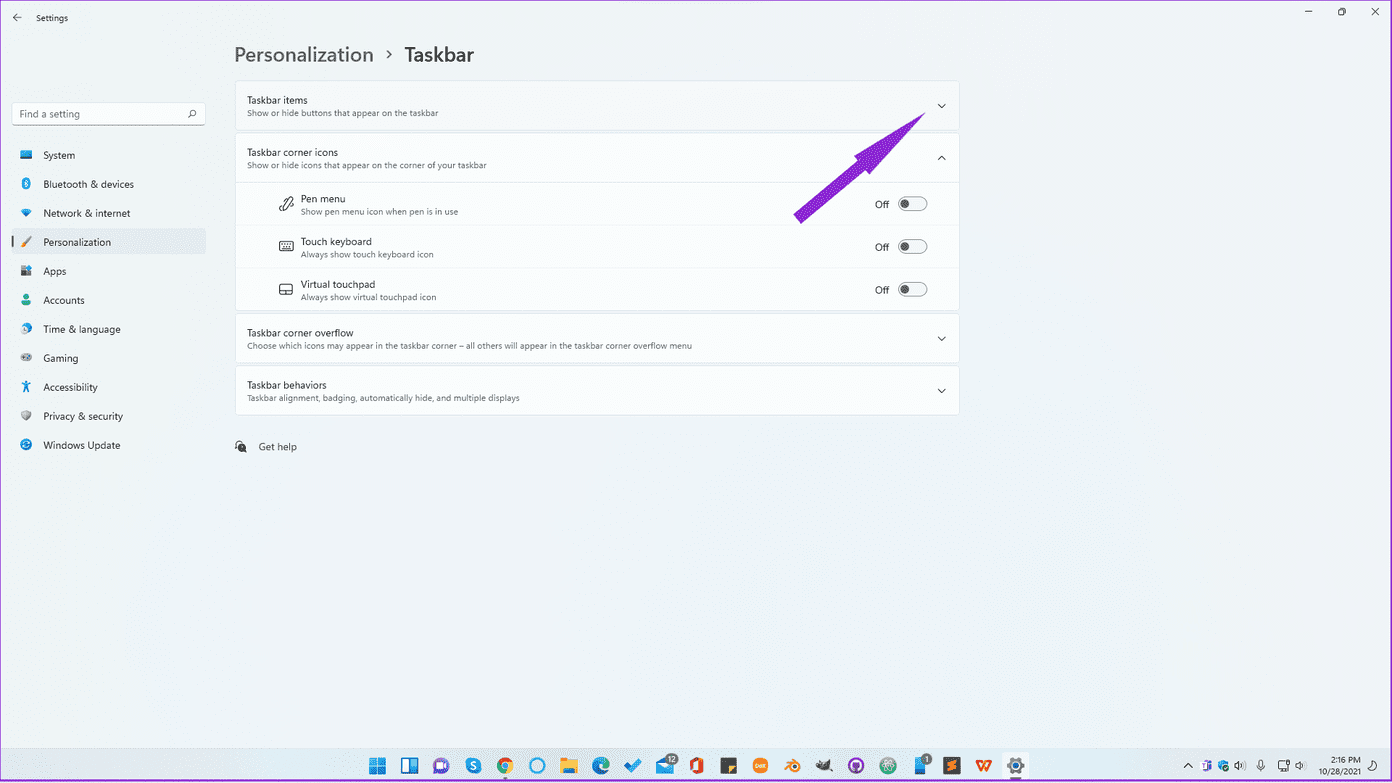The width and height of the screenshot is (1392, 783).
Task: Click the Find a setting search field
Action: (x=108, y=114)
